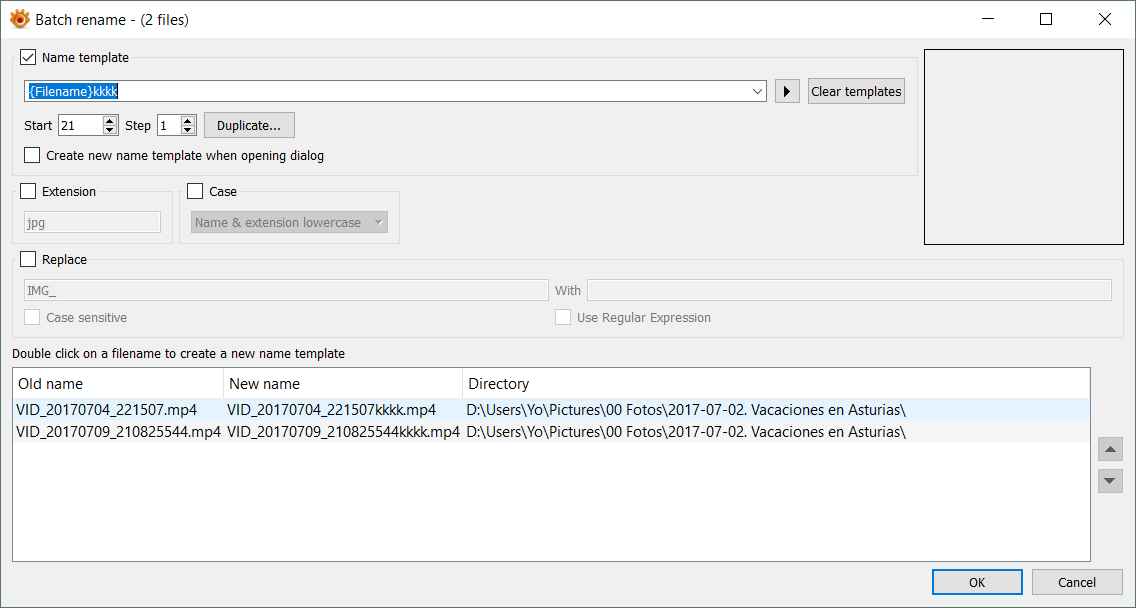The height and width of the screenshot is (608, 1136).
Task: Uncheck the Name template checkbox
Action: point(28,58)
